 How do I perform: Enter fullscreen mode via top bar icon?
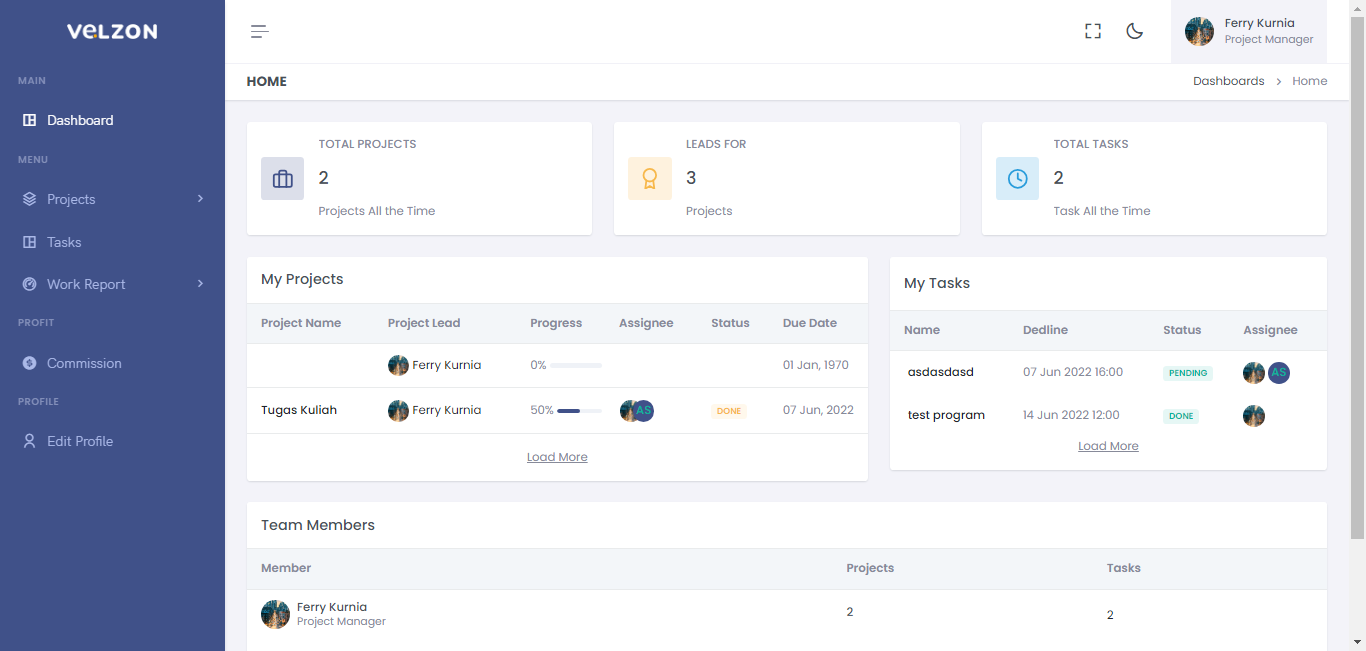[1093, 32]
